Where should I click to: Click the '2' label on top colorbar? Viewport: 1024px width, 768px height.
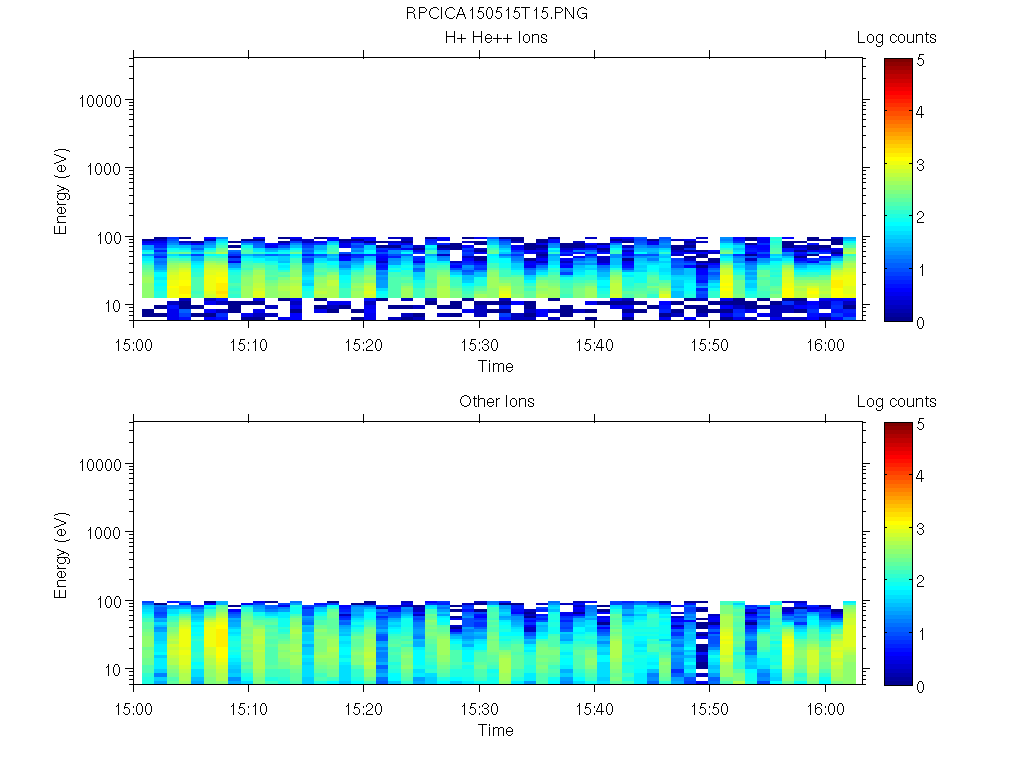[x=920, y=217]
